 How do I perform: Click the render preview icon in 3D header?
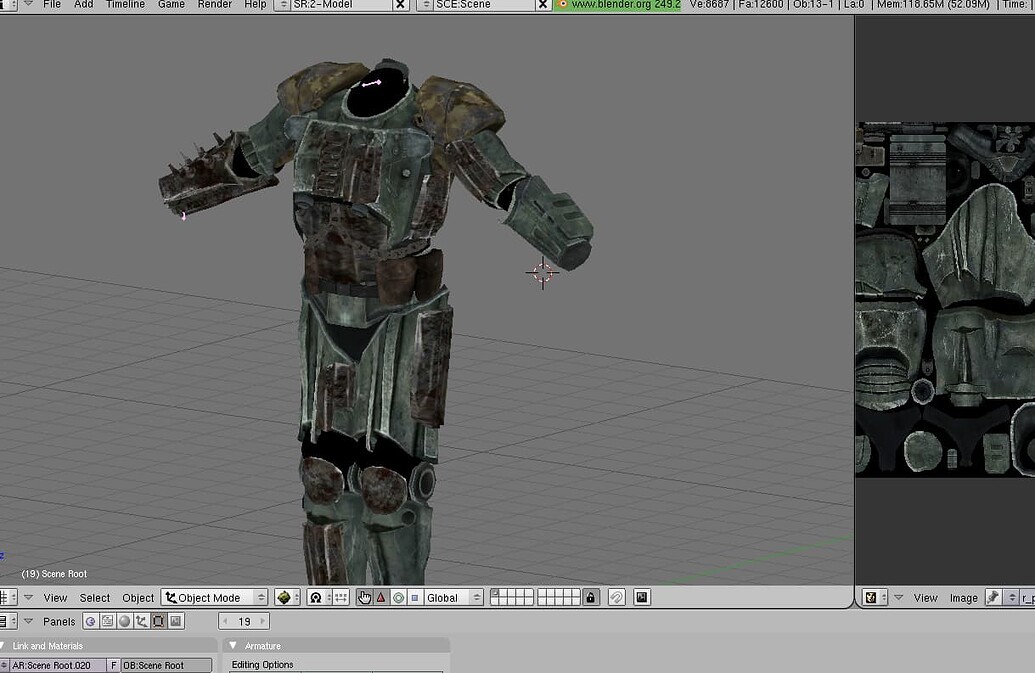coord(640,597)
